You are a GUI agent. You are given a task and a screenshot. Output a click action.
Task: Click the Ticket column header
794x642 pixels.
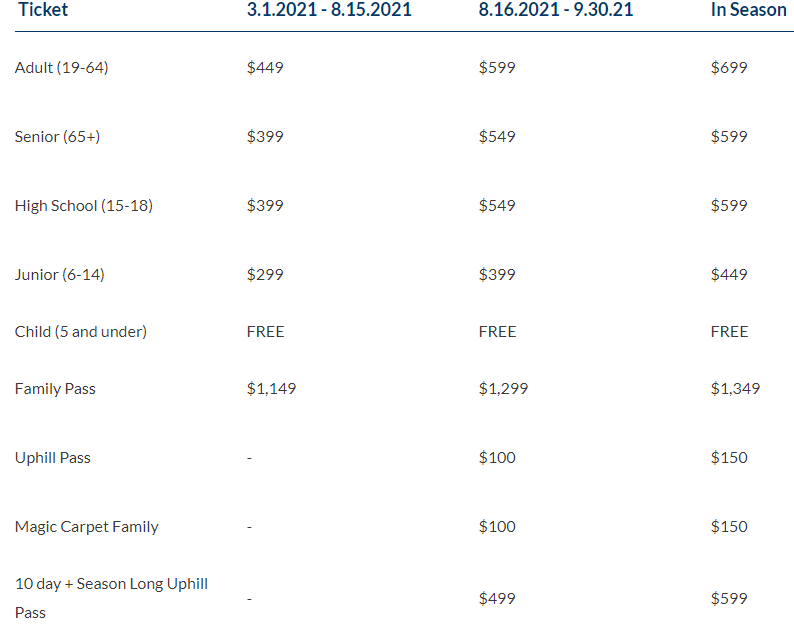[43, 10]
